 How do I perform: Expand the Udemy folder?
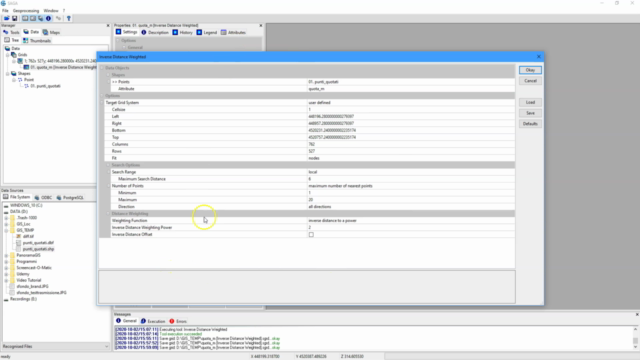click(x=6, y=274)
